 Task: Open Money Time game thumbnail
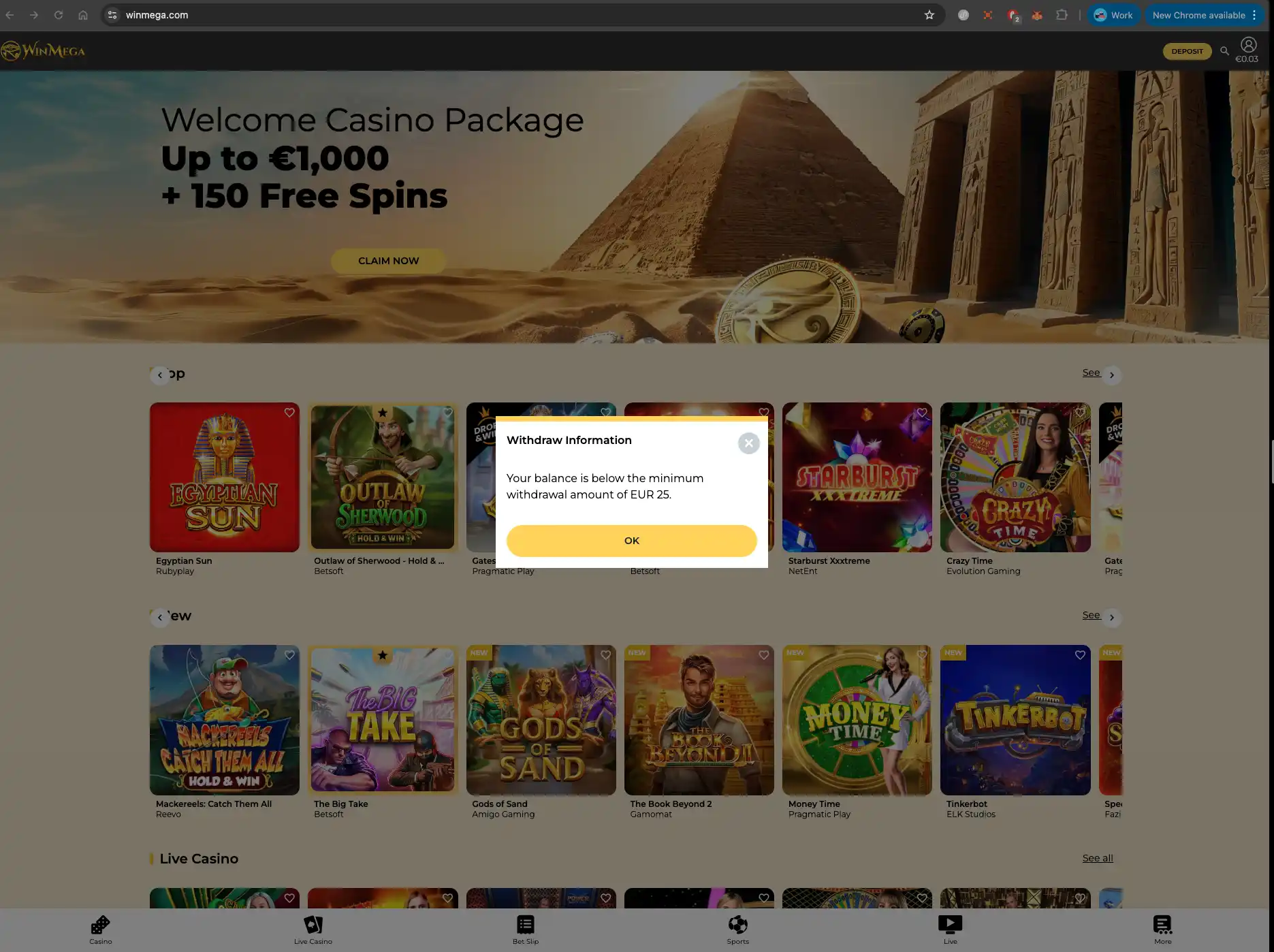pyautogui.click(x=857, y=720)
